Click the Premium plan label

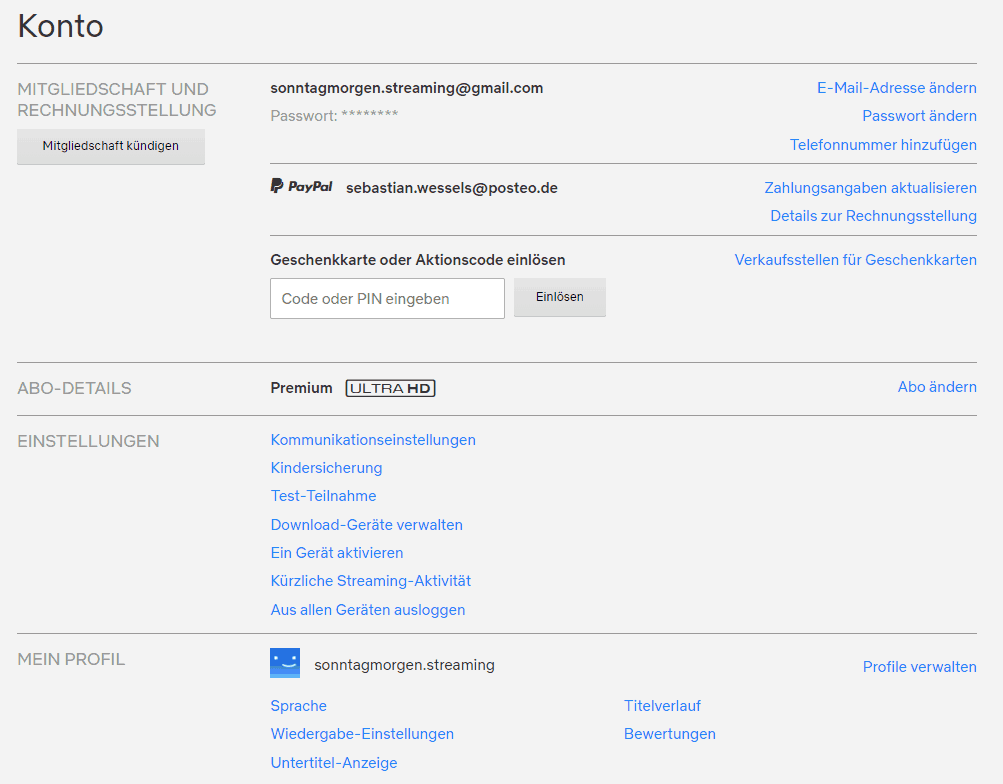[x=301, y=388]
